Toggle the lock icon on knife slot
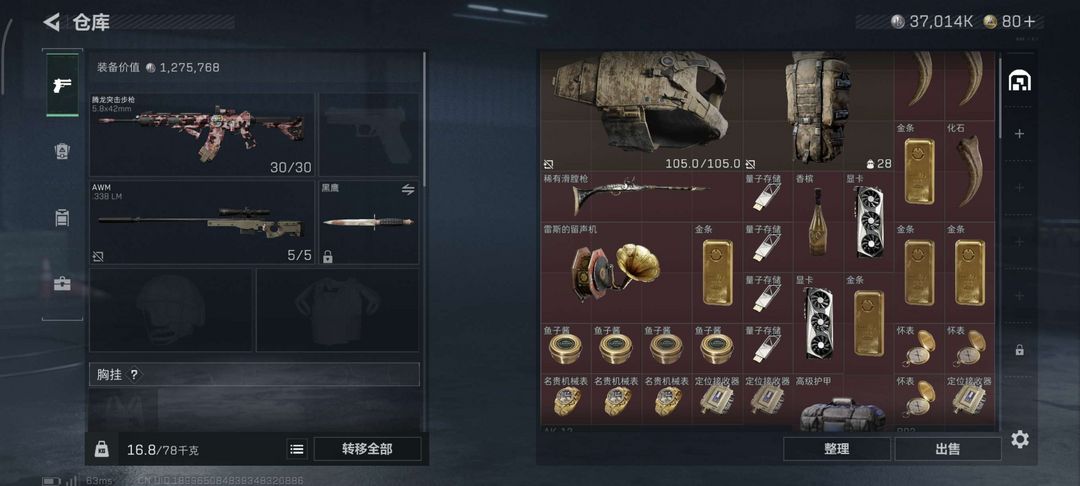The image size is (1080, 486). pyautogui.click(x=328, y=257)
